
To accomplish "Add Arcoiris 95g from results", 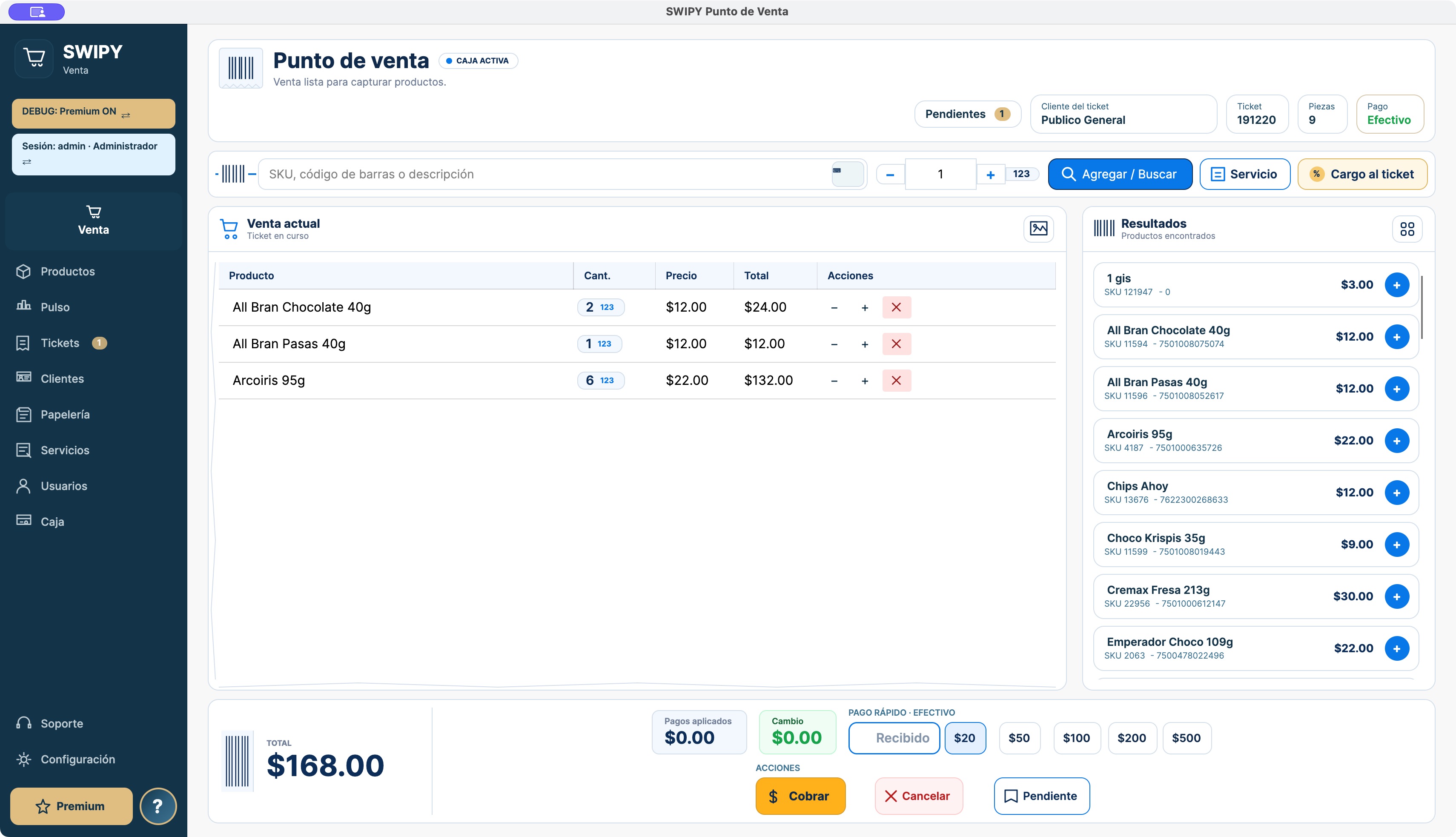I will (1397, 441).
